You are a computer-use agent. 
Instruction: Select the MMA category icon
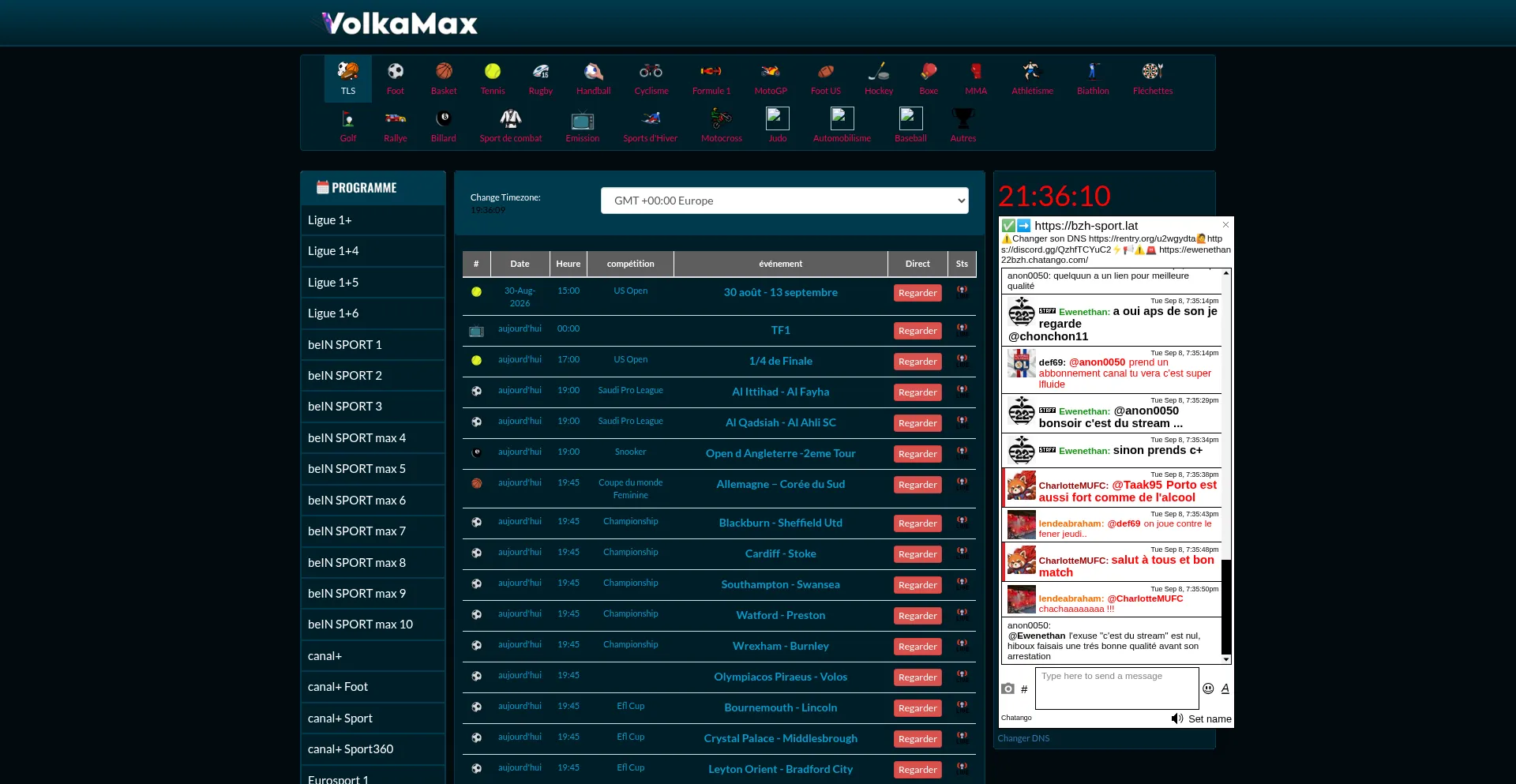click(x=976, y=71)
